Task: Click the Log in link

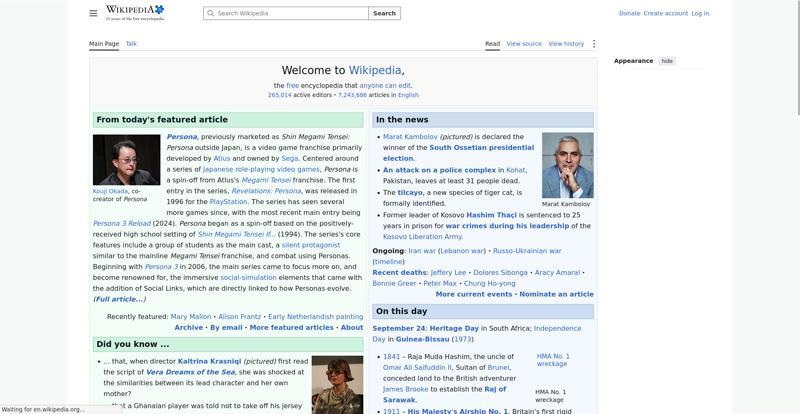Action: (700, 13)
